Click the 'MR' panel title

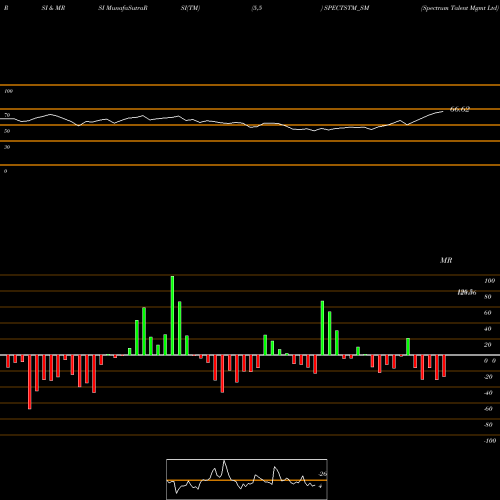pos(446,261)
